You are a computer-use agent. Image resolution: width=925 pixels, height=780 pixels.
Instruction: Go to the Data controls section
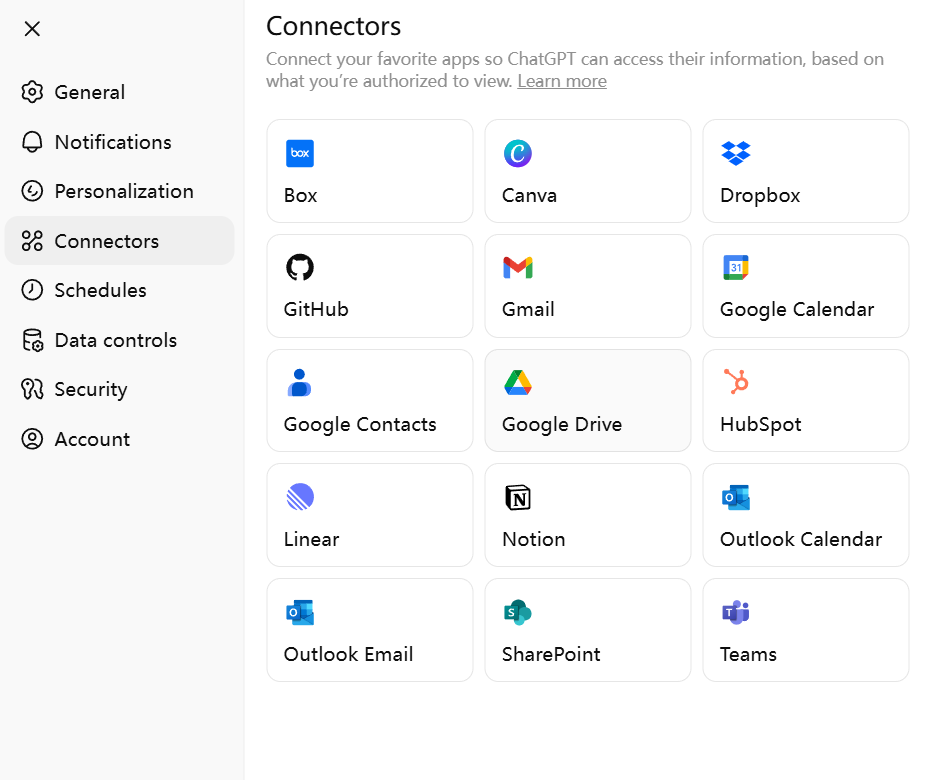click(115, 340)
